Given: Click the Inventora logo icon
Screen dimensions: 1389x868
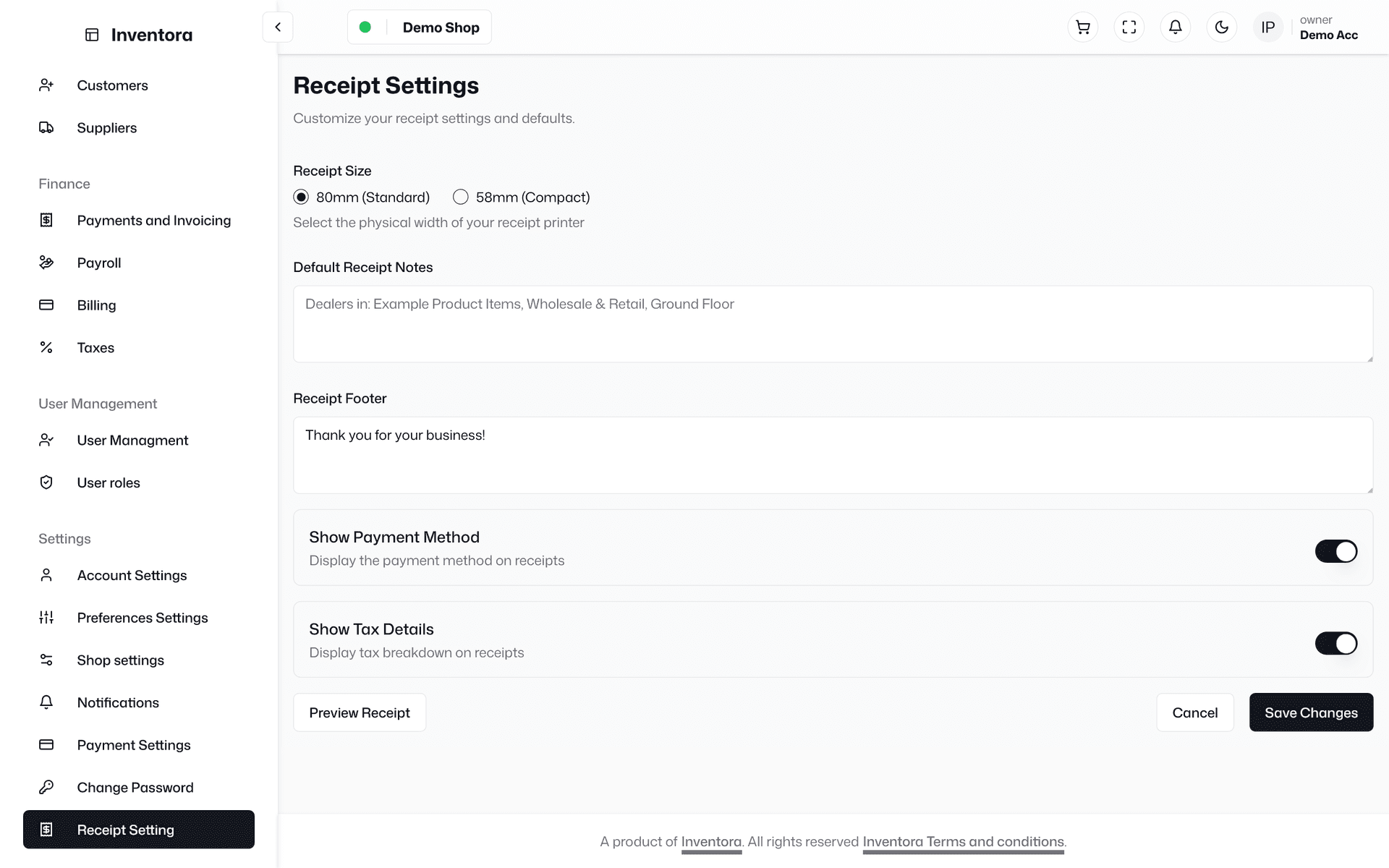Looking at the screenshot, I should 92,35.
